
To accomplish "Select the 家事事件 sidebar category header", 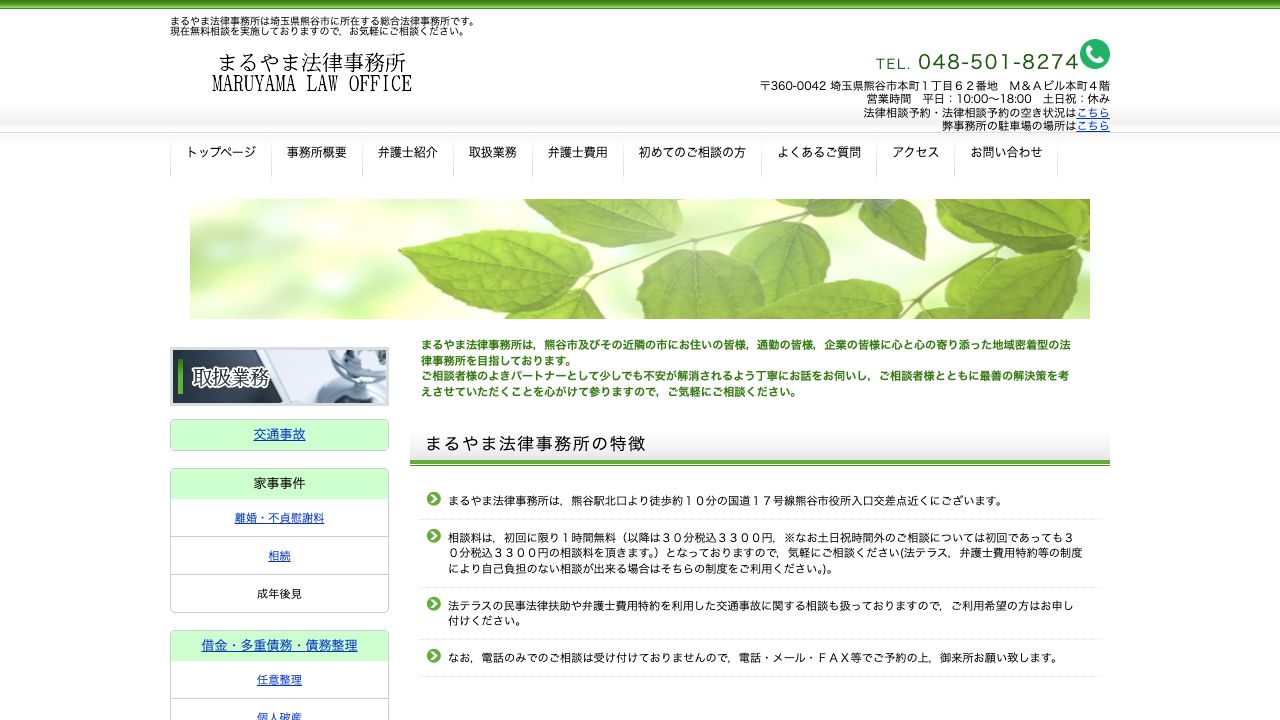I will [279, 483].
